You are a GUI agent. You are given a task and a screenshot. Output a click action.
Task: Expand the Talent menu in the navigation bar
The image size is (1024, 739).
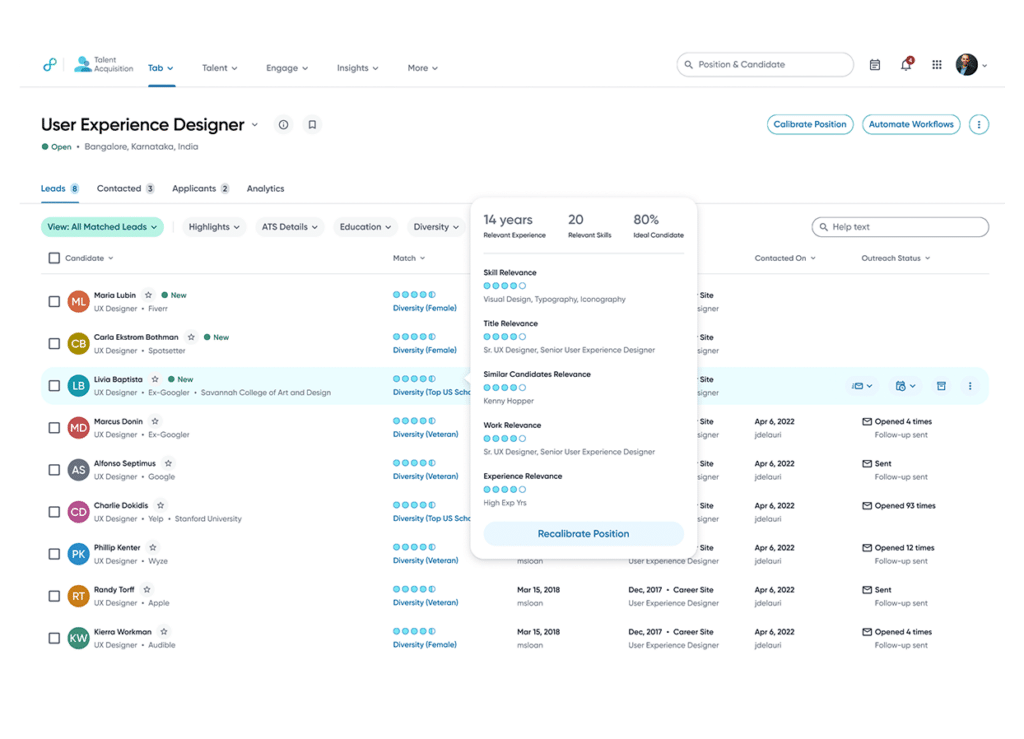coord(220,68)
